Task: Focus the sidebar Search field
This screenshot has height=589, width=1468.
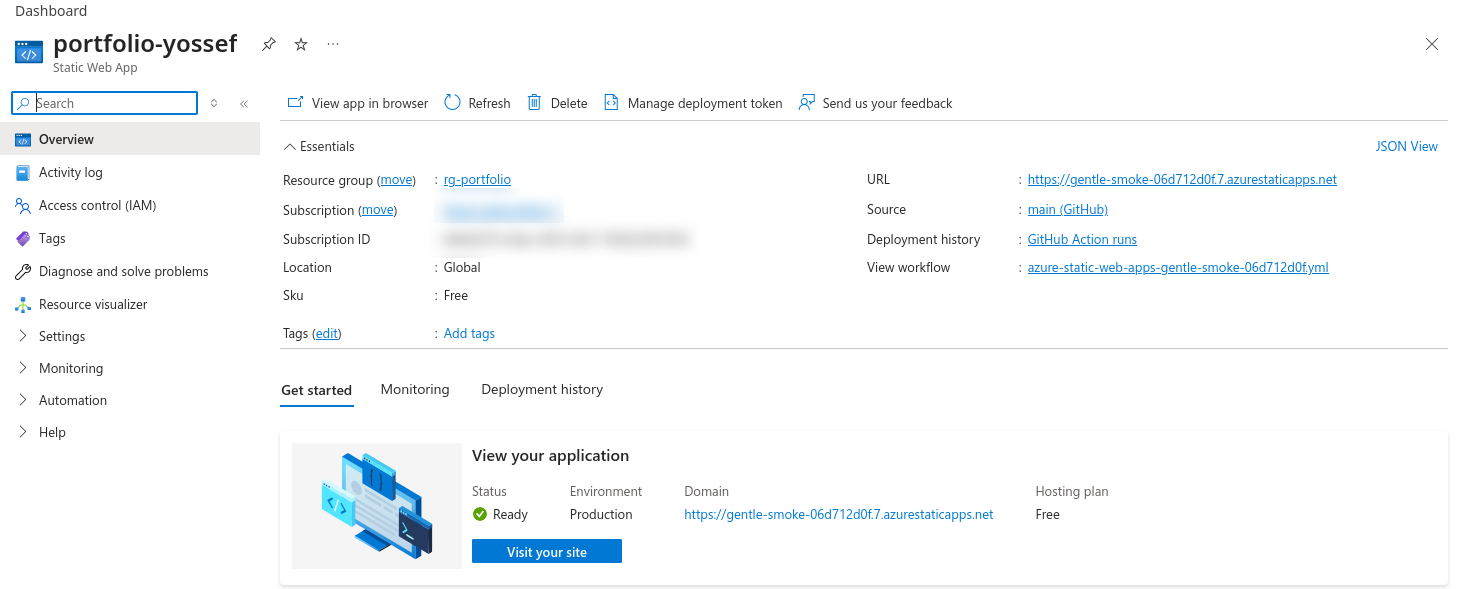Action: 104,103
